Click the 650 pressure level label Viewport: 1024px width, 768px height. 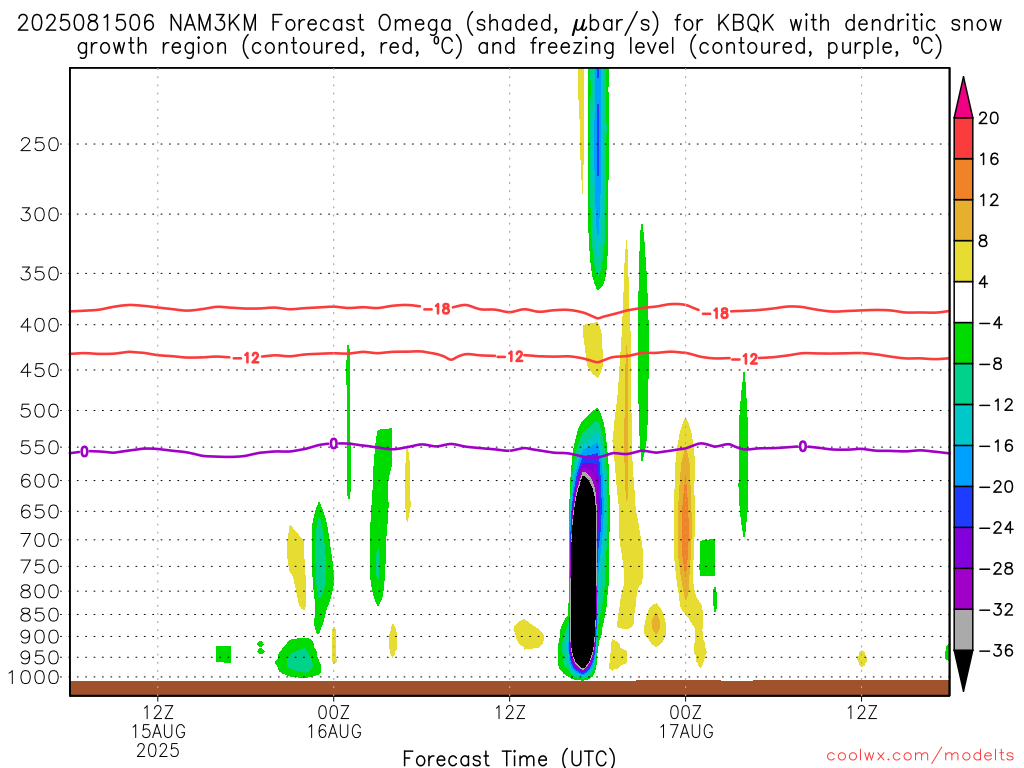click(x=40, y=511)
